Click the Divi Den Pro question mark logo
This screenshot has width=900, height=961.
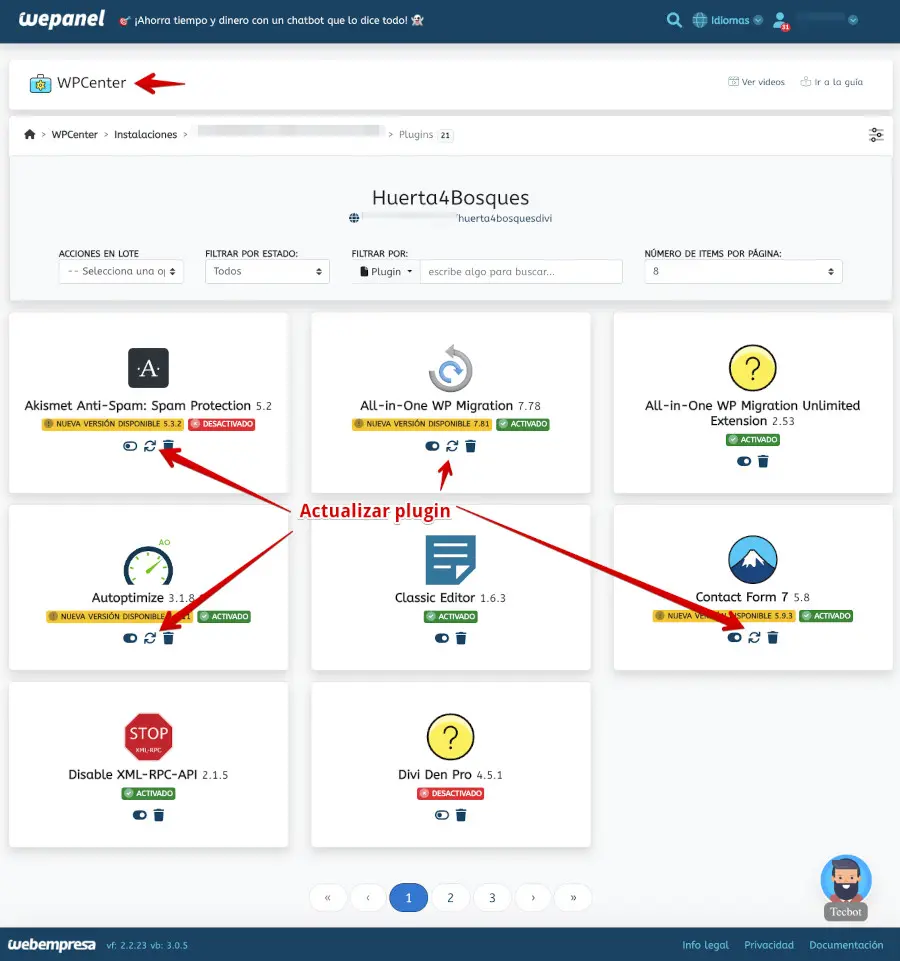(451, 737)
